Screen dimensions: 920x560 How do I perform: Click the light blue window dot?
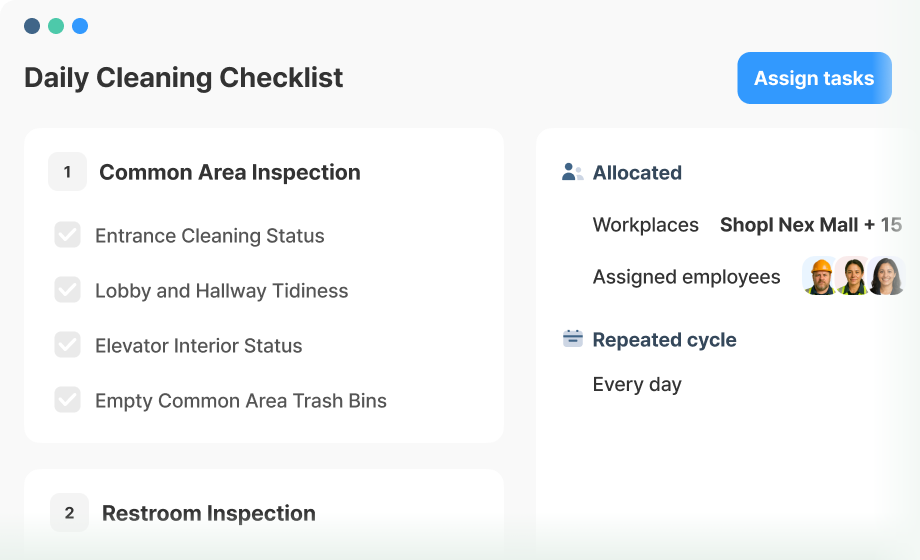point(80,26)
